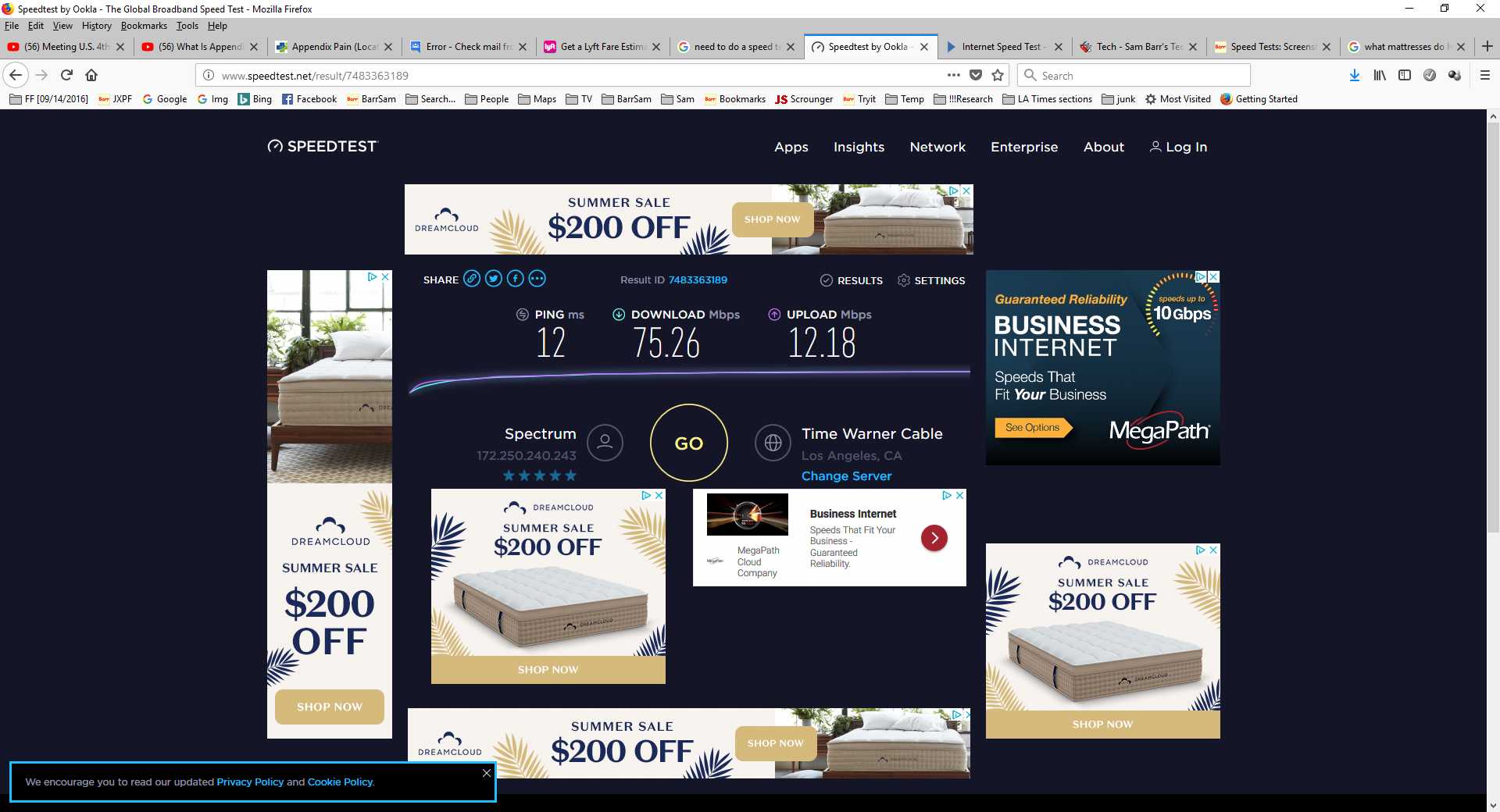Screen dimensions: 1500x812
Task: Open the Bookmarks menu
Action: coord(144,26)
